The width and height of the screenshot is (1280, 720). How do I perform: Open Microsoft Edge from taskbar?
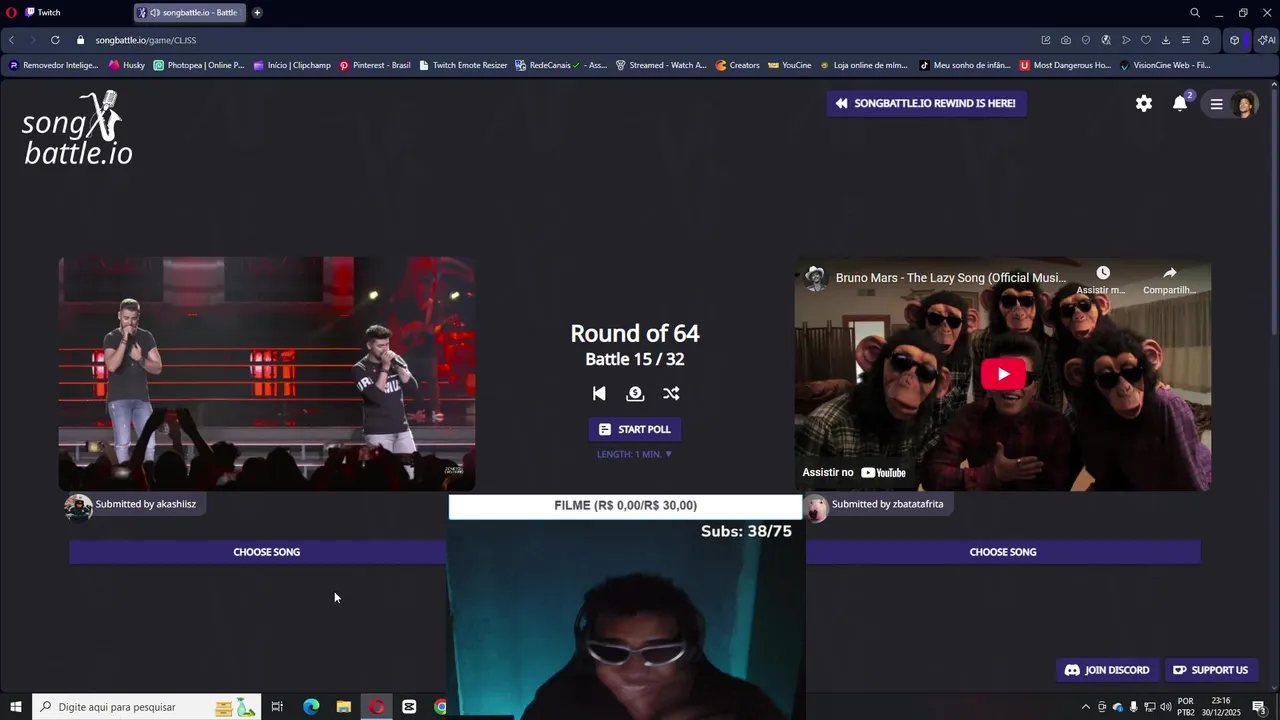[x=311, y=707]
